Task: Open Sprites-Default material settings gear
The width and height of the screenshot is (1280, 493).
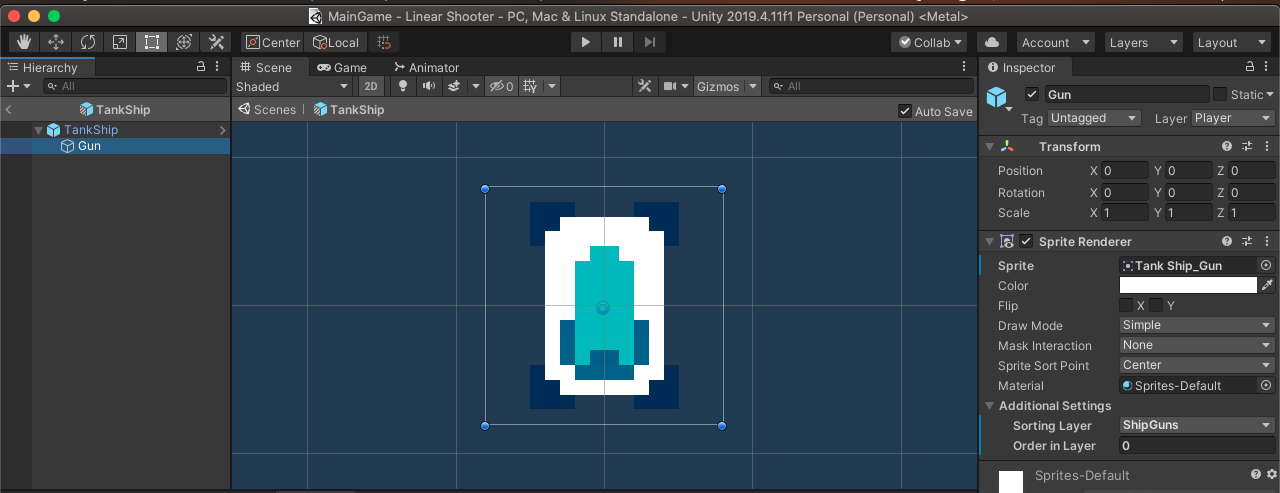Action: [1272, 474]
